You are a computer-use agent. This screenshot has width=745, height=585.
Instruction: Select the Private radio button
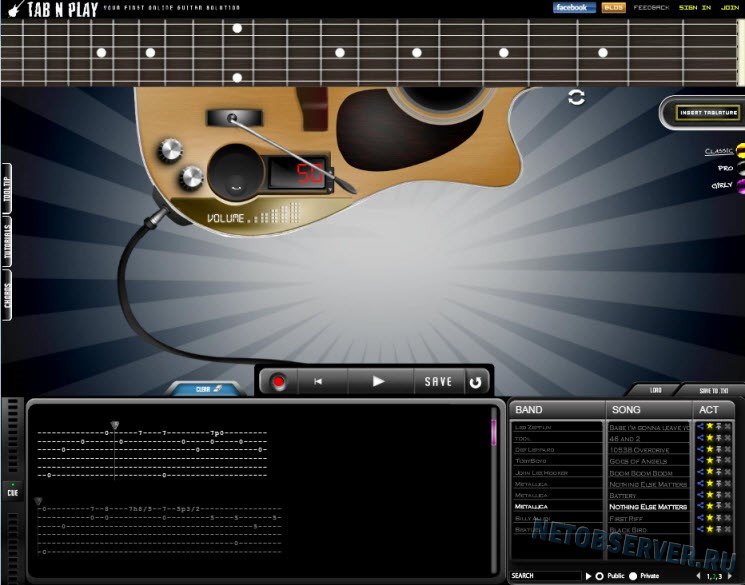[633, 576]
